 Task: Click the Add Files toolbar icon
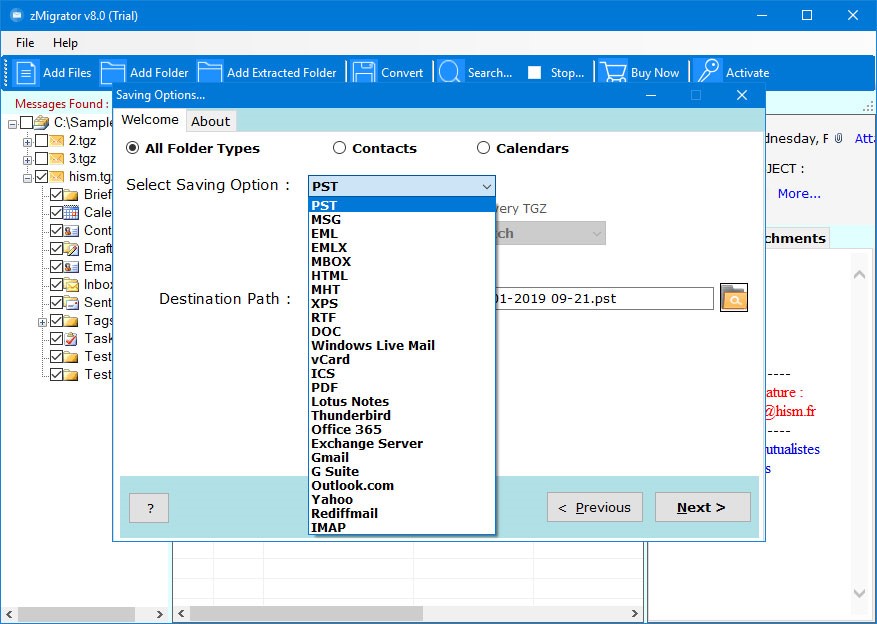click(x=26, y=71)
